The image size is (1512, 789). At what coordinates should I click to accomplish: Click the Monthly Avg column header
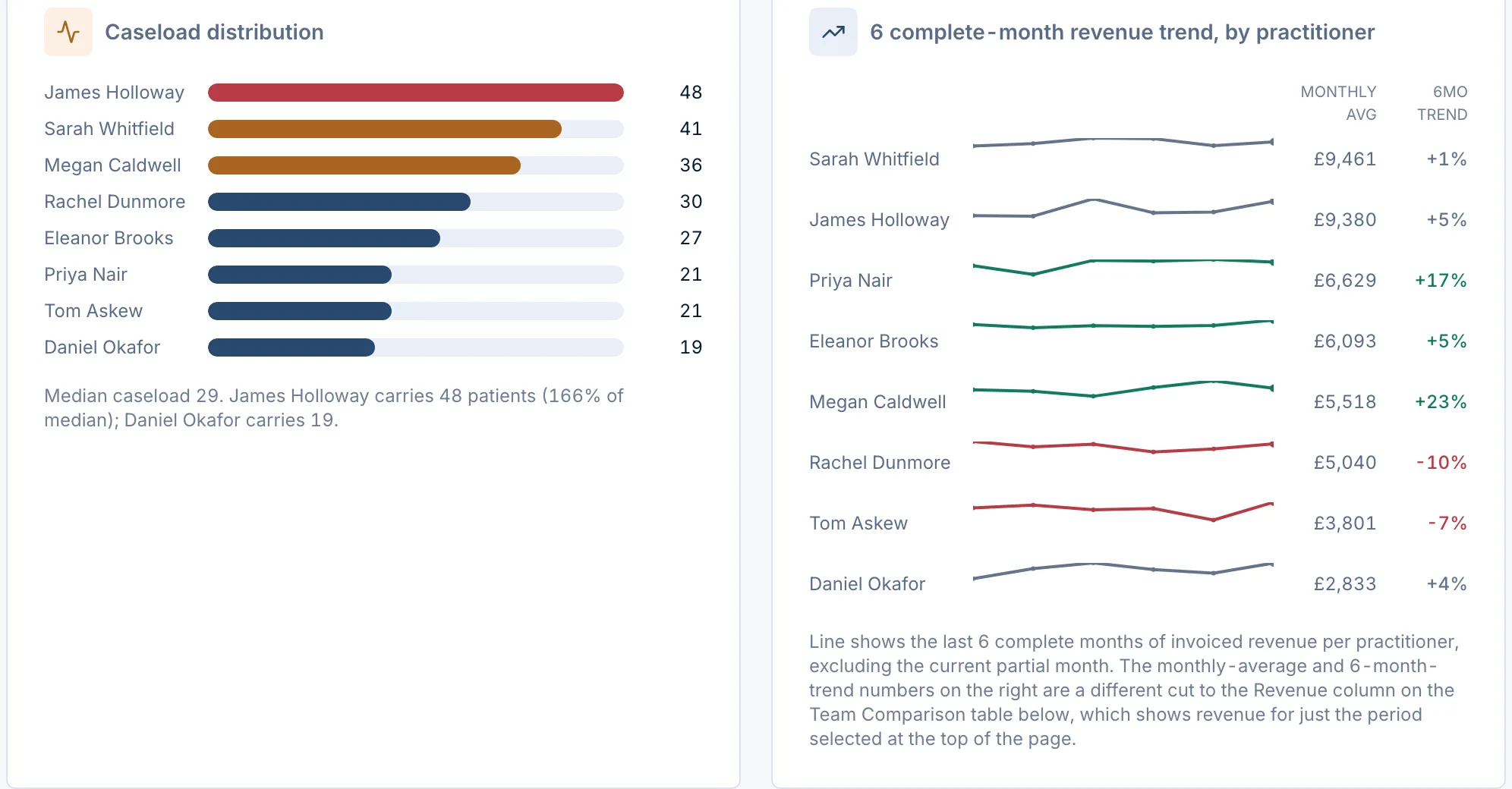tap(1338, 103)
